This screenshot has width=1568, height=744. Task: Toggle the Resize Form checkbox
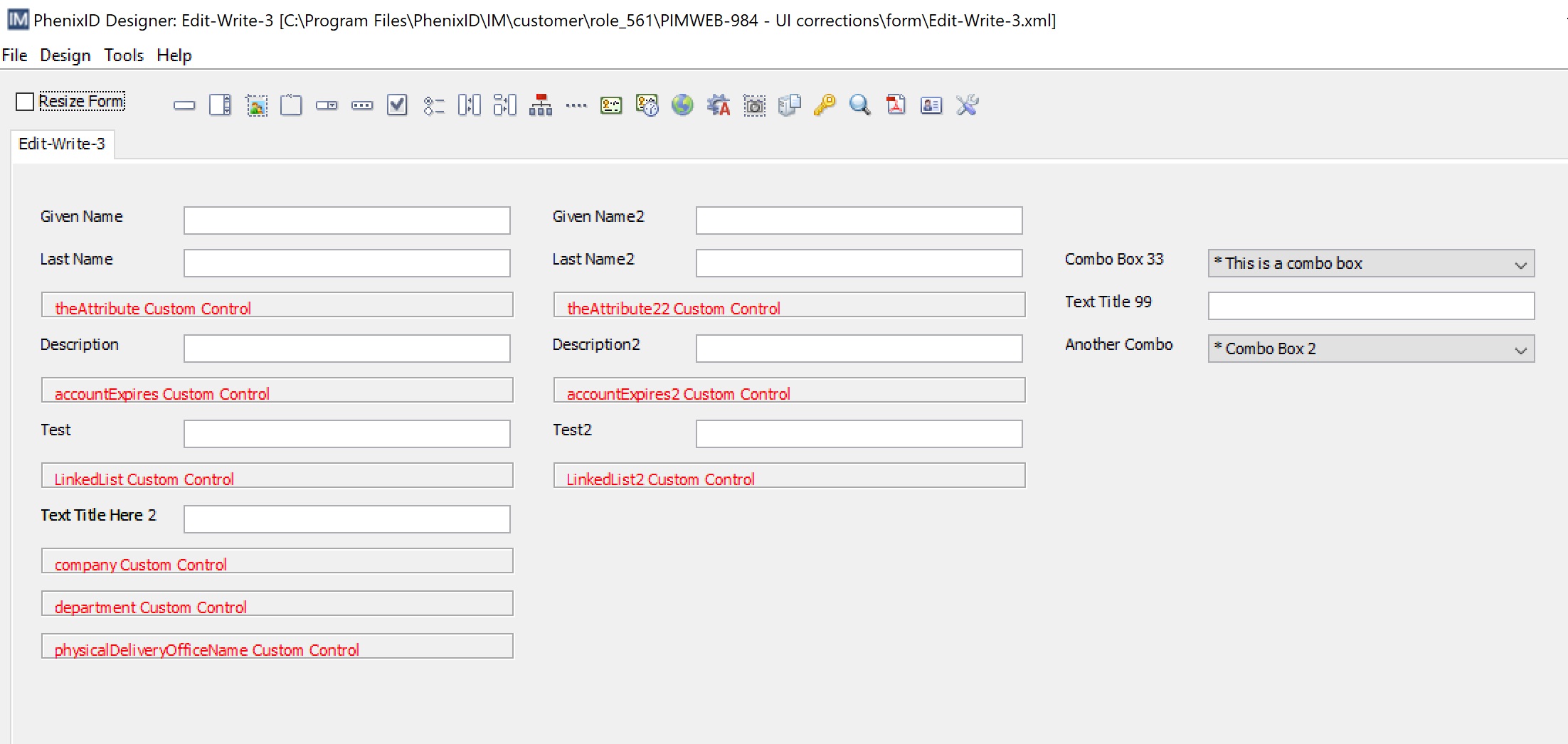coord(25,102)
